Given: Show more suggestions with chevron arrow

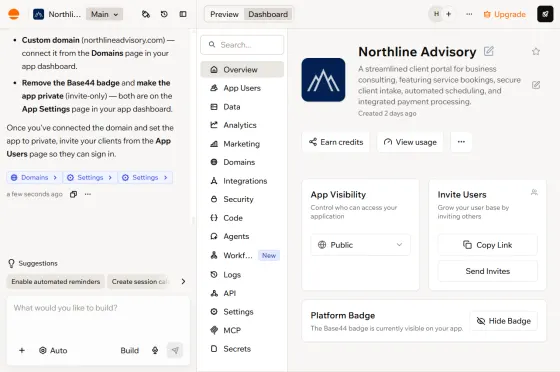Looking at the screenshot, I should pos(183,282).
